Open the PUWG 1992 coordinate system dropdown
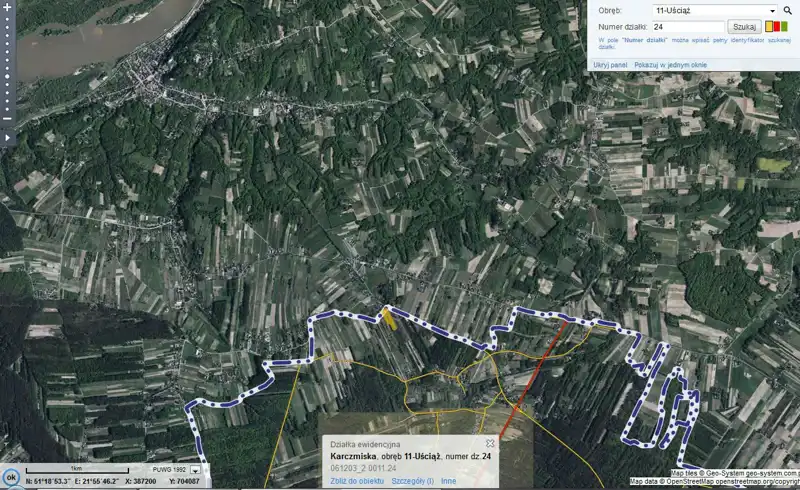 tap(195, 470)
